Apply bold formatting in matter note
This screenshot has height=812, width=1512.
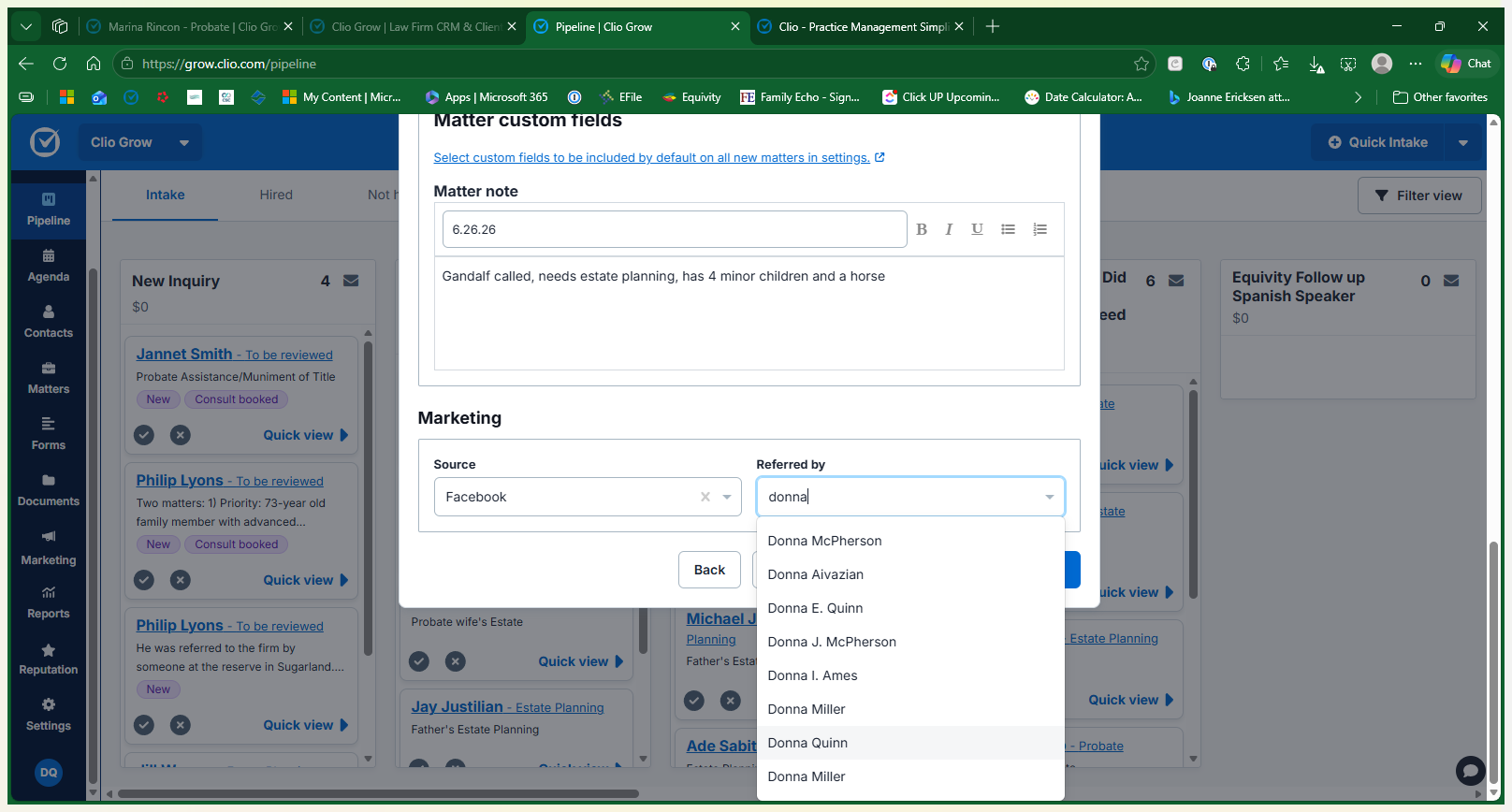(x=922, y=229)
